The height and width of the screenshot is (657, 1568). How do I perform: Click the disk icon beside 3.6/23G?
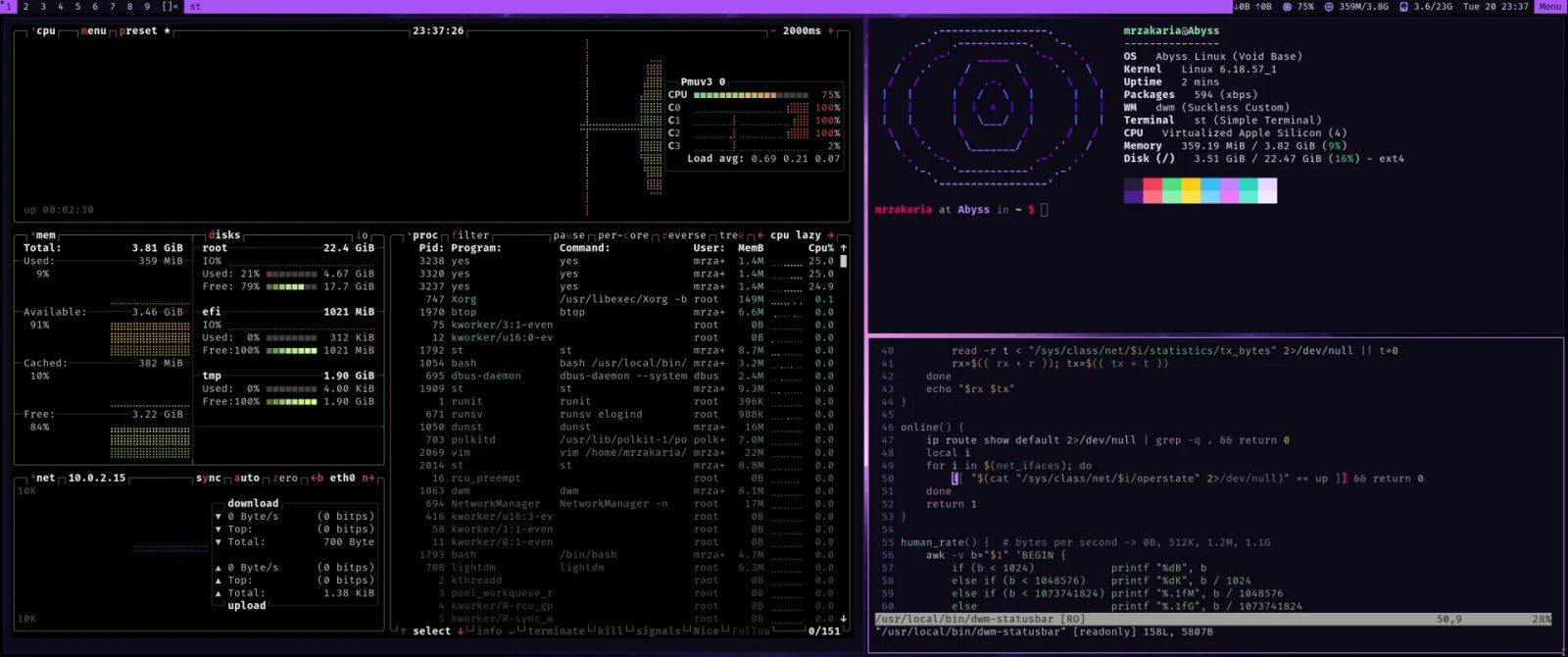(1403, 6)
